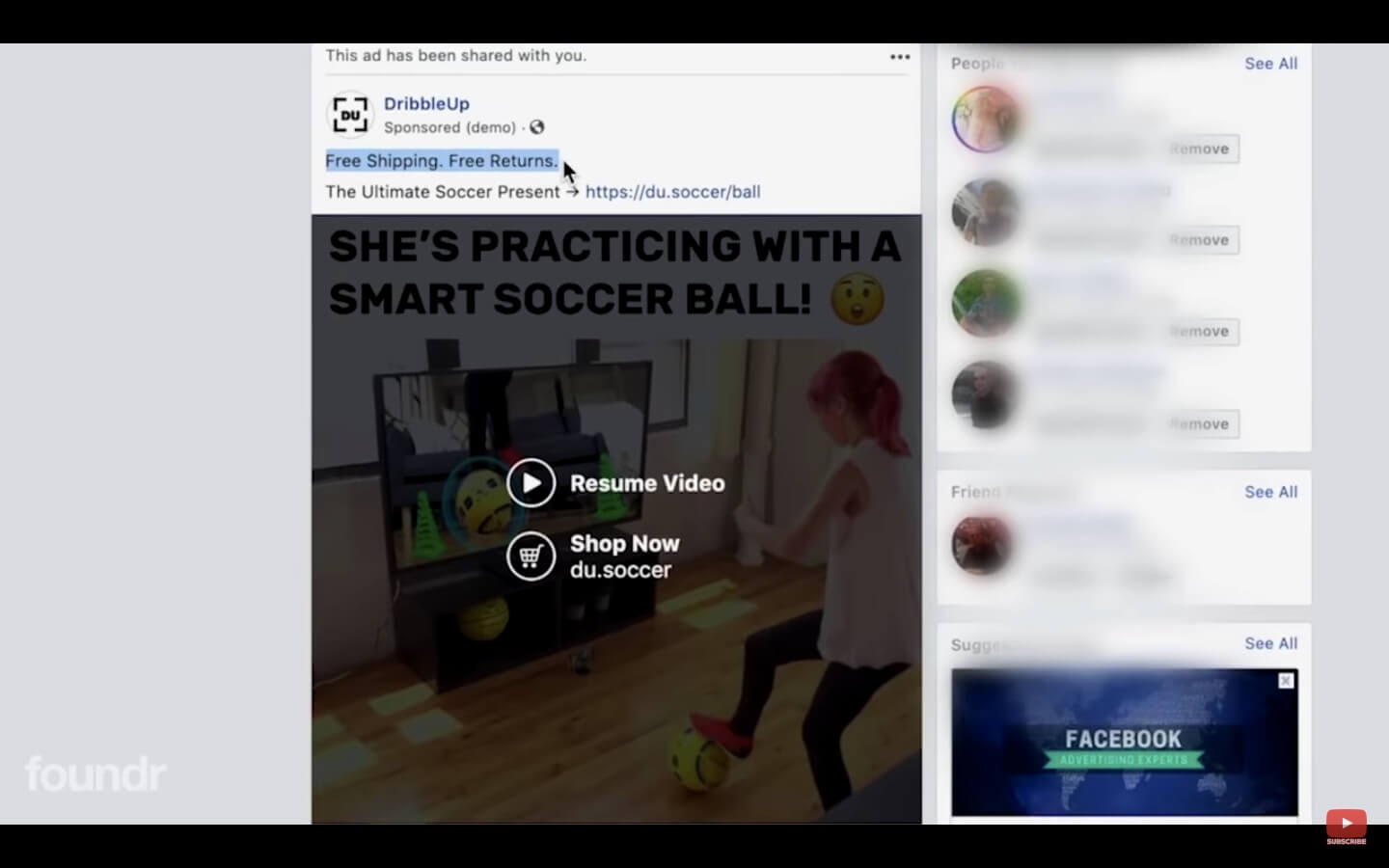
Task: Click the profile photo with green background
Action: (985, 303)
